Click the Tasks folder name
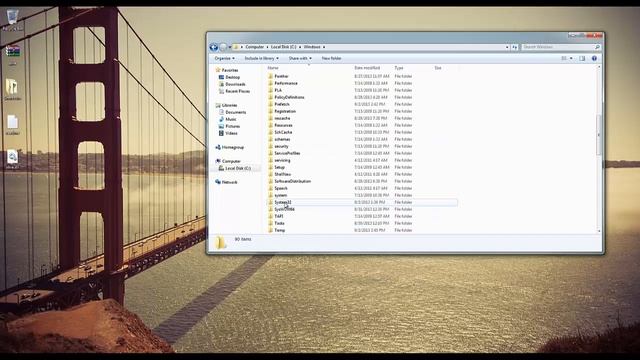This screenshot has height=360, width=640. (280, 223)
